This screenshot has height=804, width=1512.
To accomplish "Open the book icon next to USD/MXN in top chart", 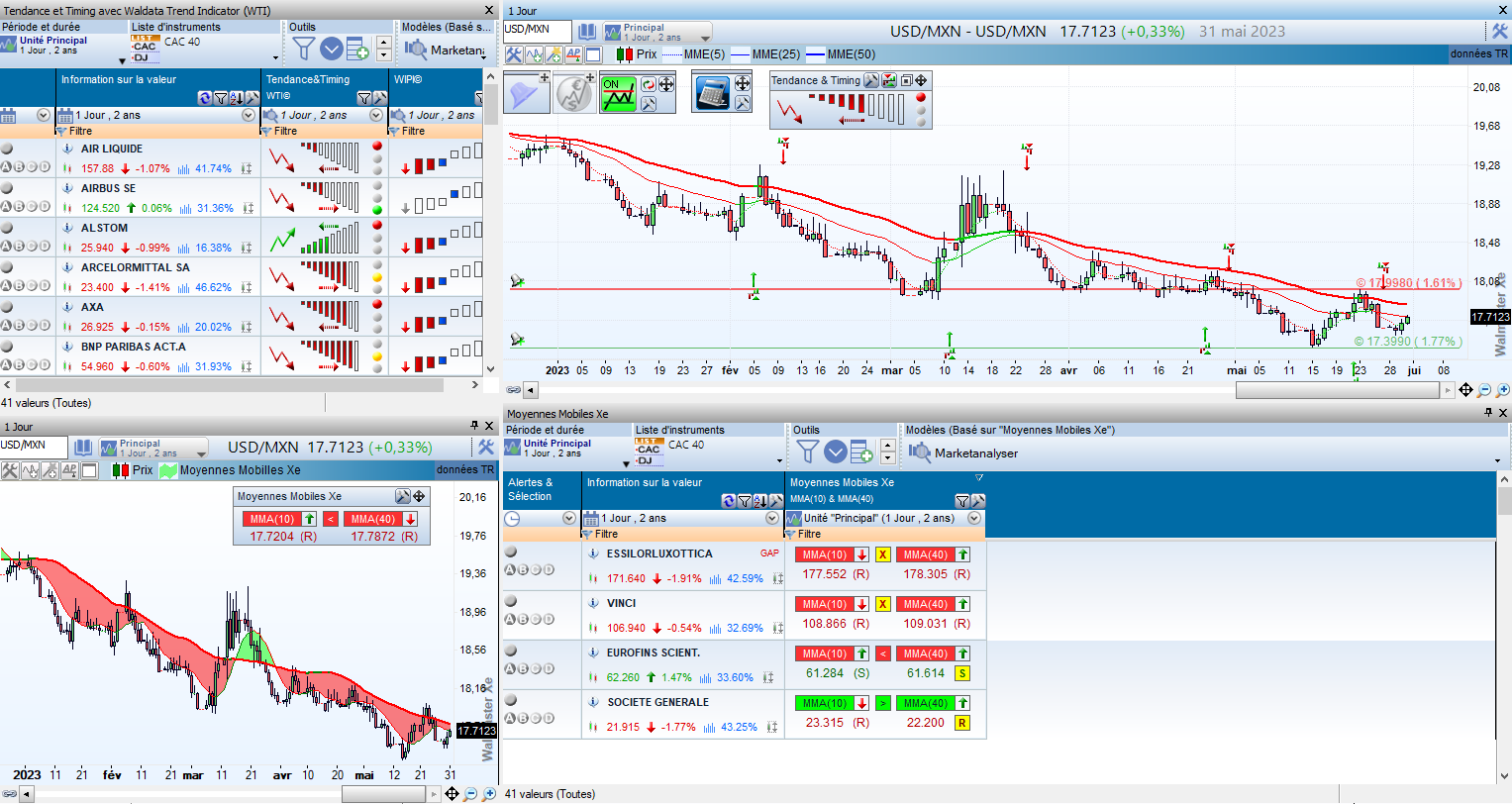I will [587, 32].
